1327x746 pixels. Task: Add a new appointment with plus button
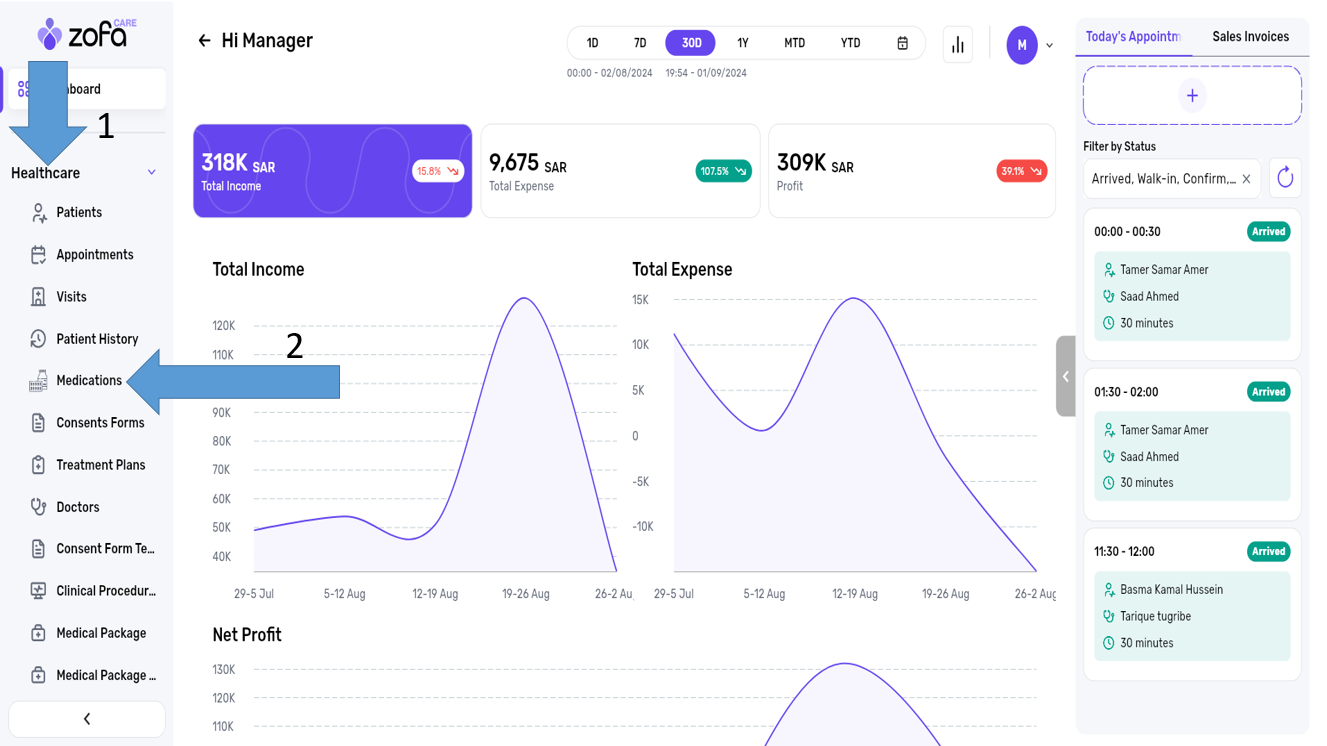[x=1192, y=96]
